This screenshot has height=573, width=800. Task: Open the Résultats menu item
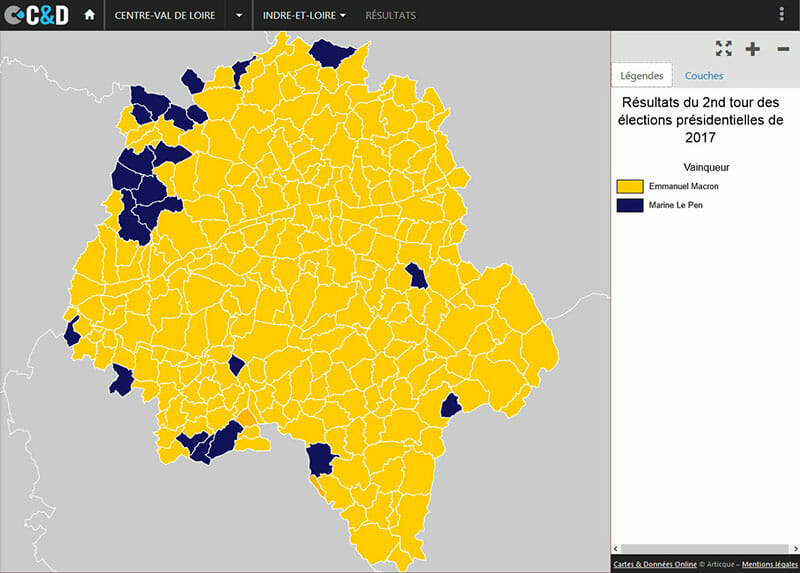click(x=390, y=15)
